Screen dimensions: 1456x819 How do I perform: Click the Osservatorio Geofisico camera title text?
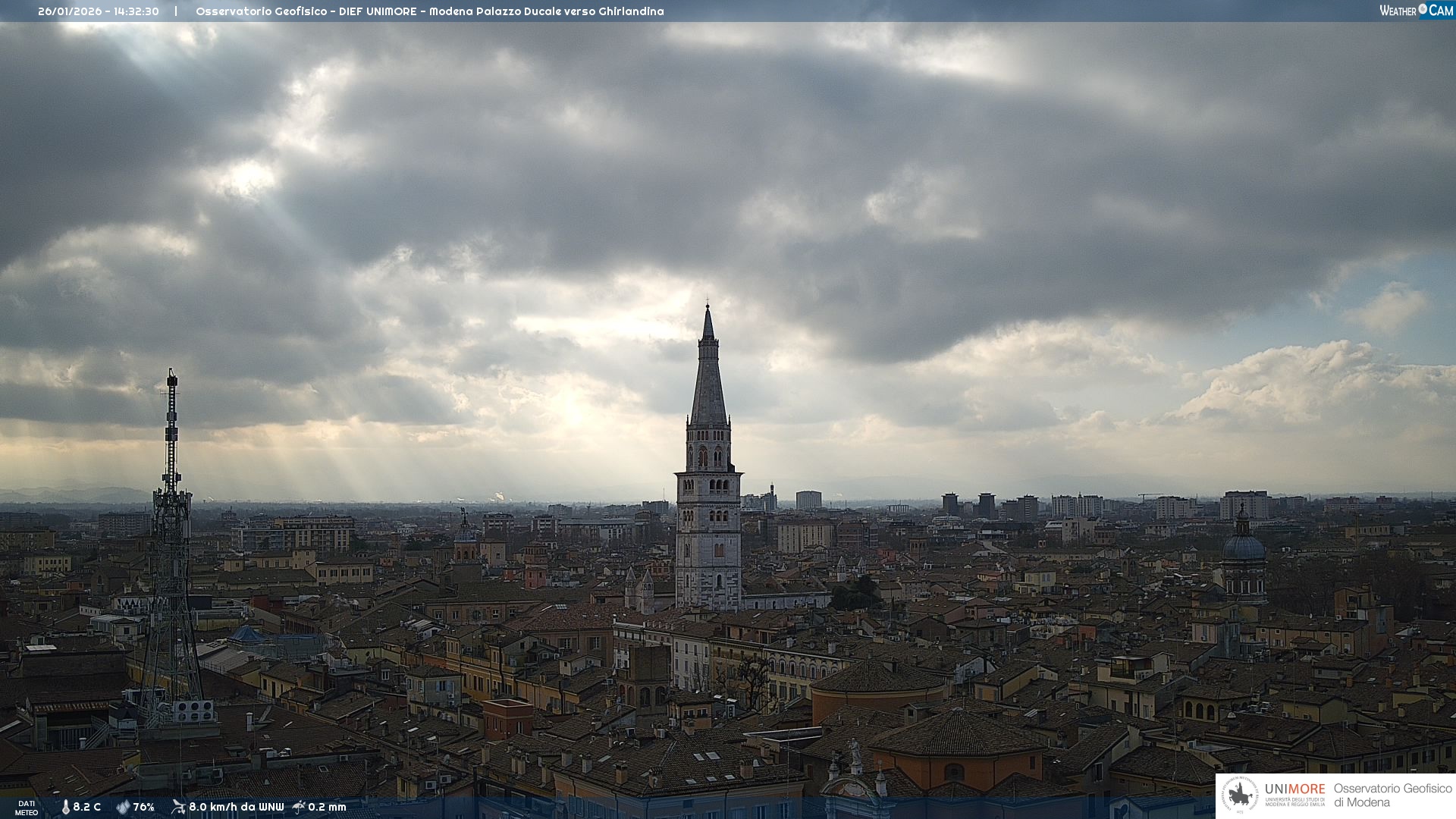(429, 11)
